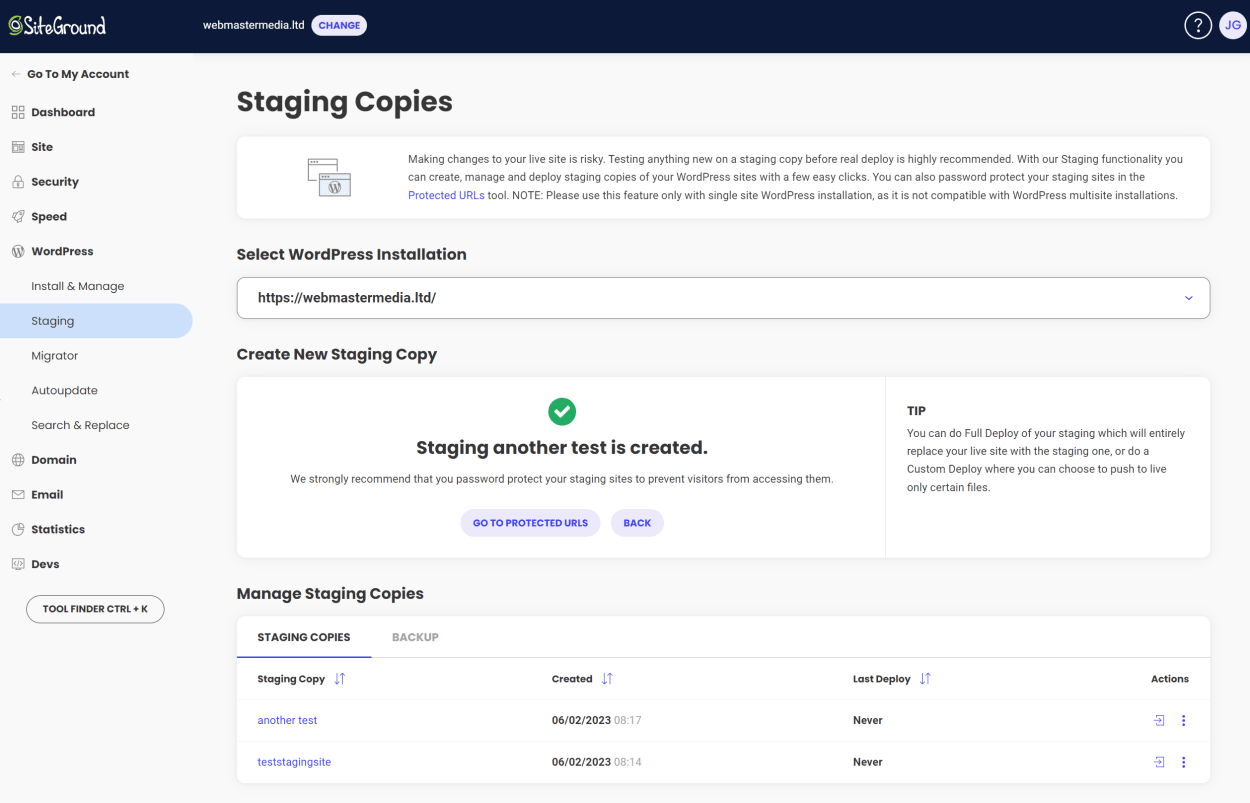Open the Autoupdate submenu item
The height and width of the screenshot is (803, 1250).
(x=64, y=390)
